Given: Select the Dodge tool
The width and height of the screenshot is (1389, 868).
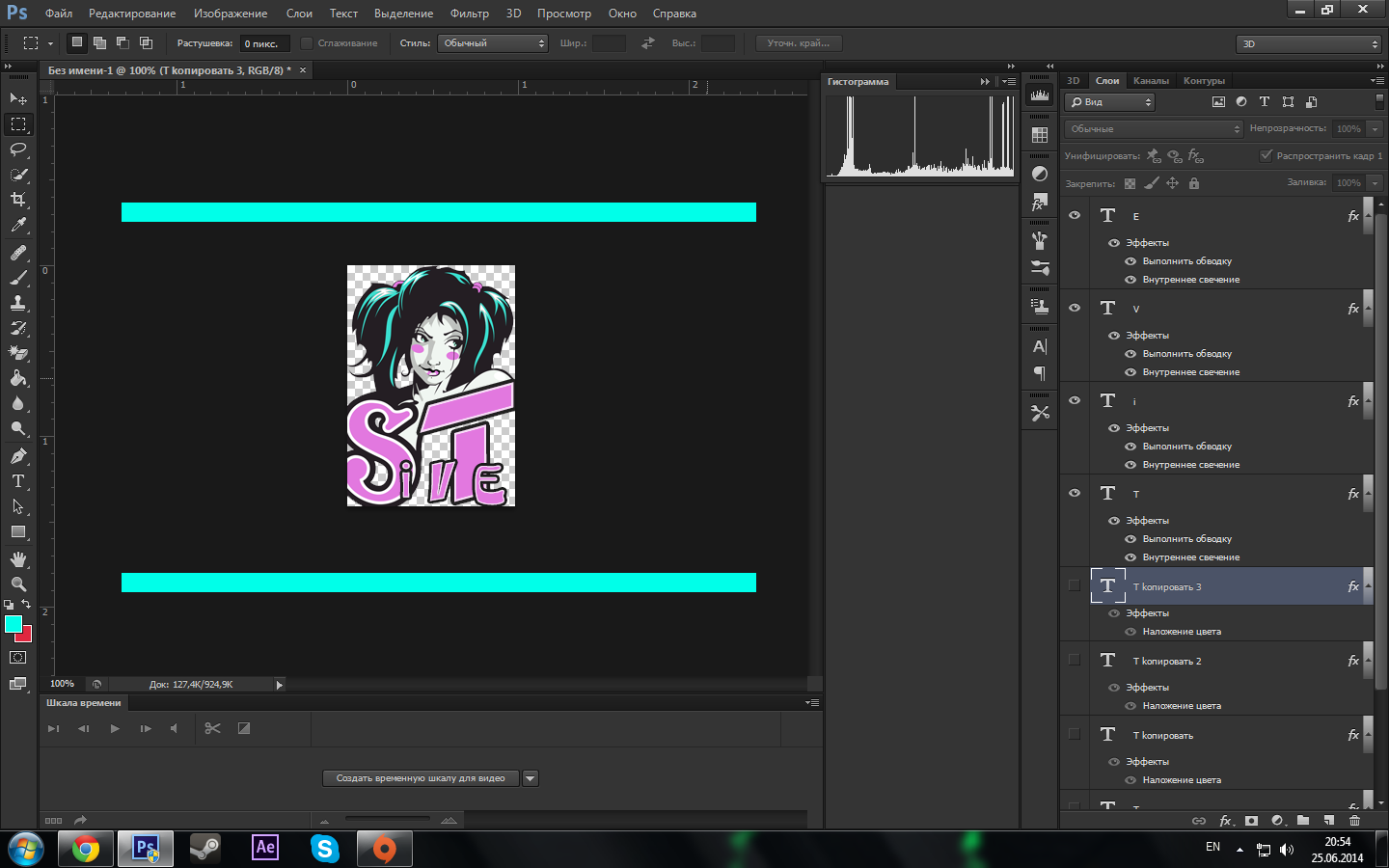Looking at the screenshot, I should pos(18,428).
